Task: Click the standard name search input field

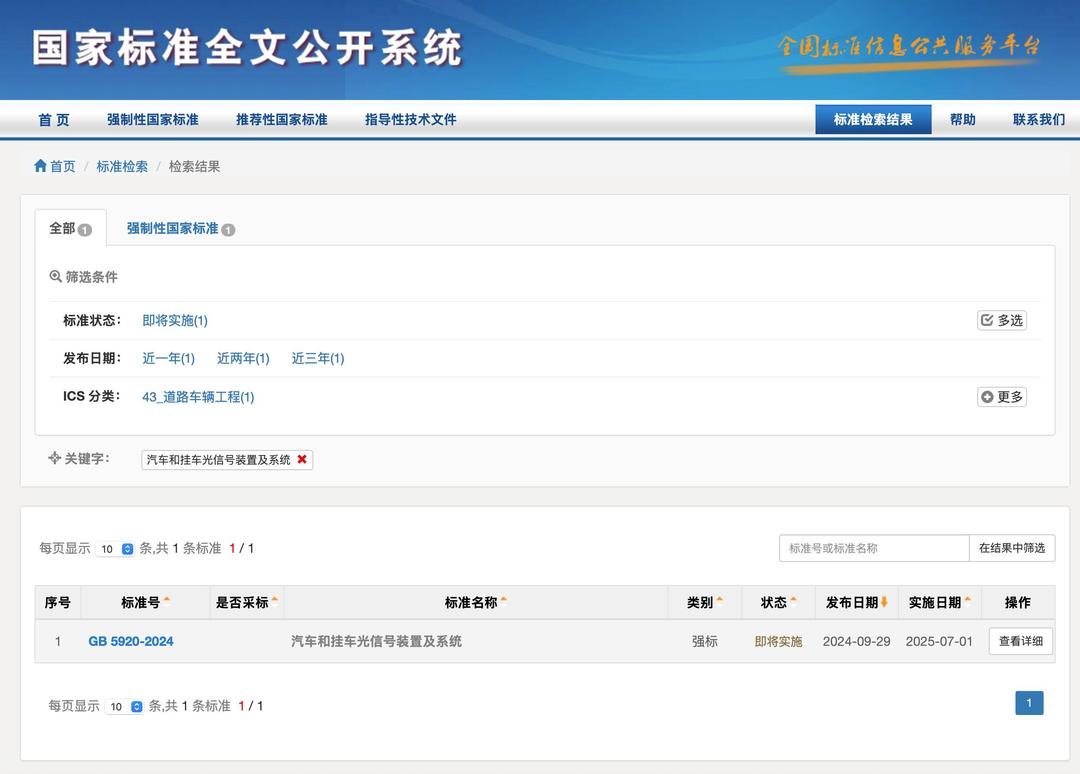Action: pyautogui.click(x=875, y=548)
